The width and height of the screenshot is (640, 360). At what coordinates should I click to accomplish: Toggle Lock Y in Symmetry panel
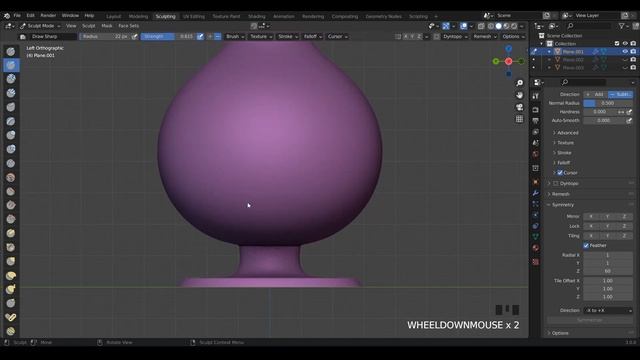[x=607, y=226]
